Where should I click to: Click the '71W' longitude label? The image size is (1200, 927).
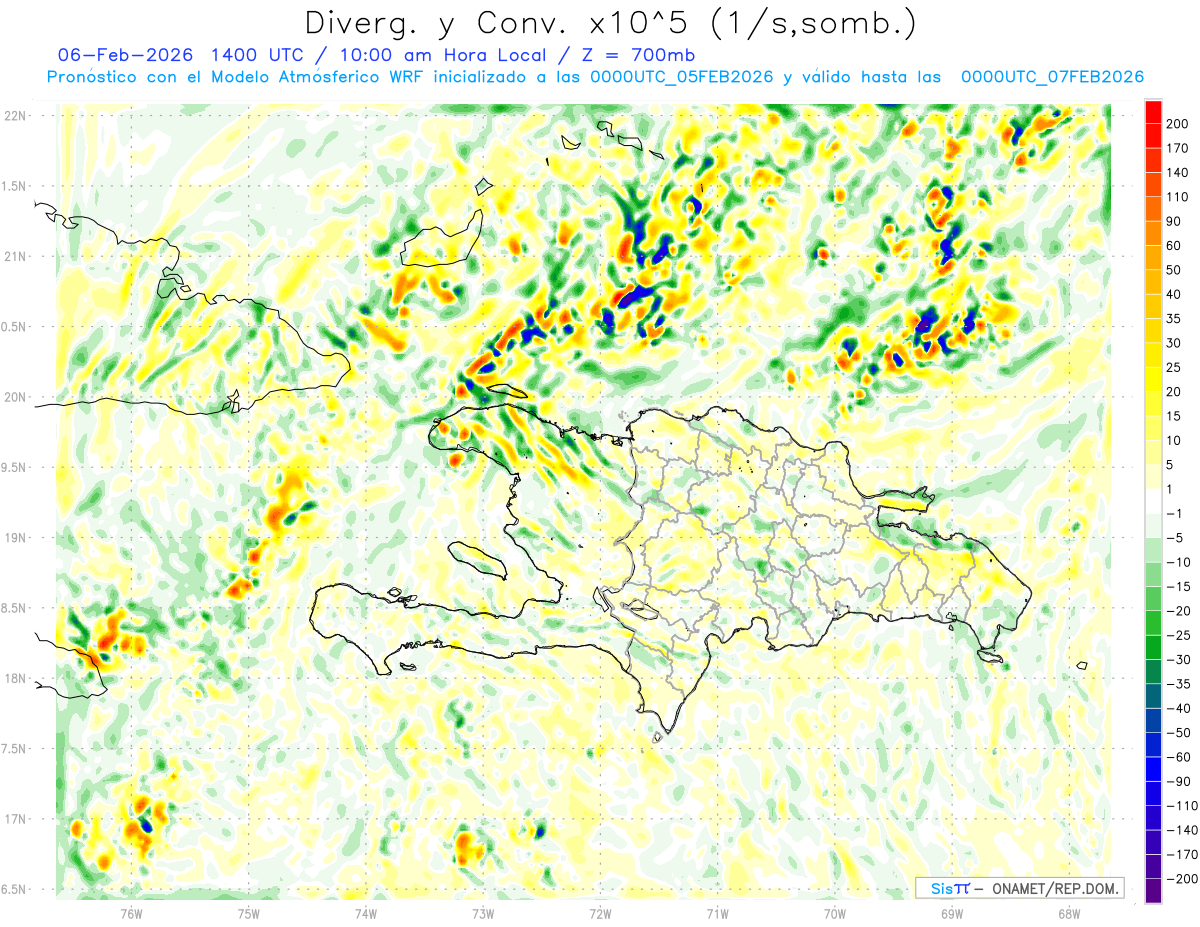(x=717, y=913)
